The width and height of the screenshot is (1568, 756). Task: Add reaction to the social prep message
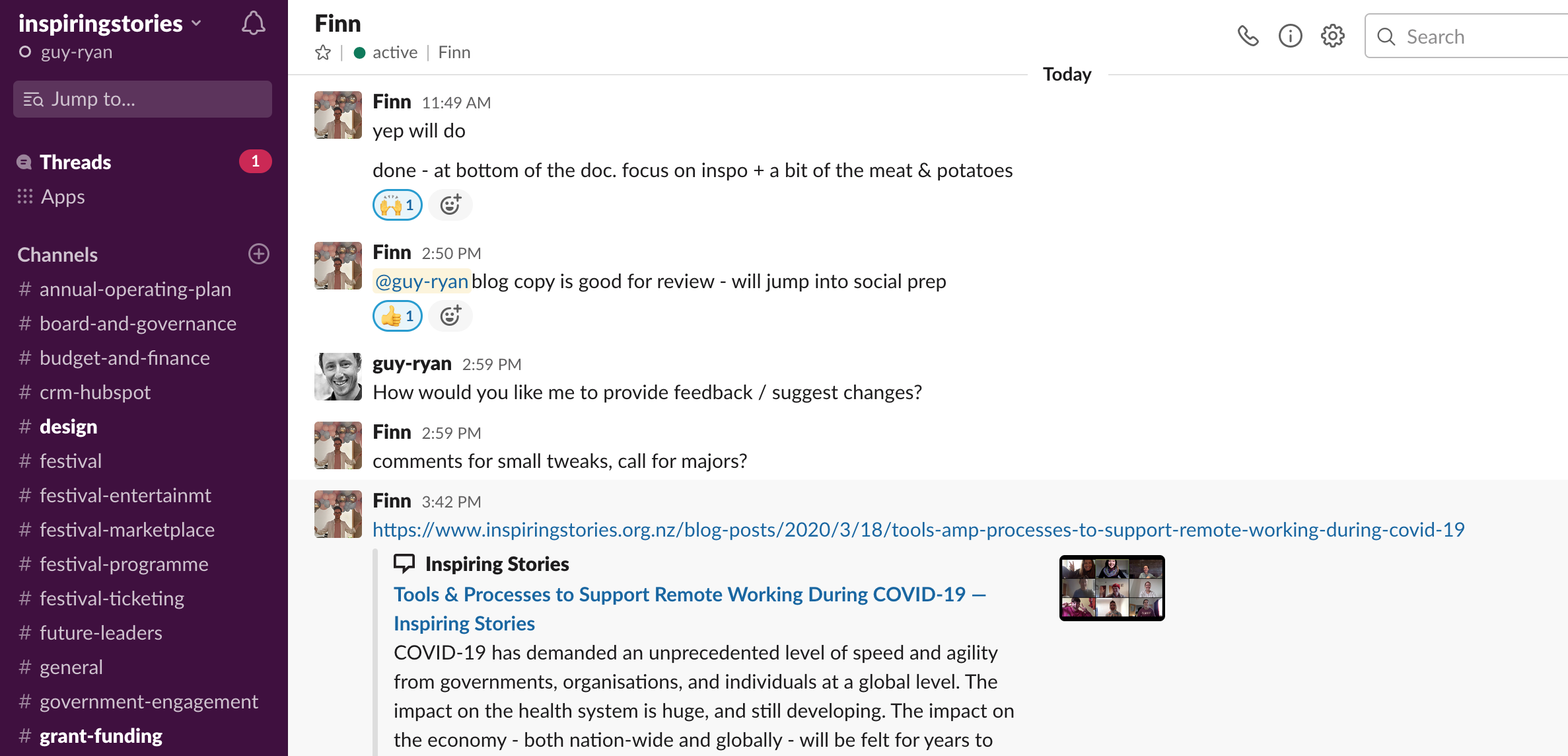pyautogui.click(x=450, y=316)
